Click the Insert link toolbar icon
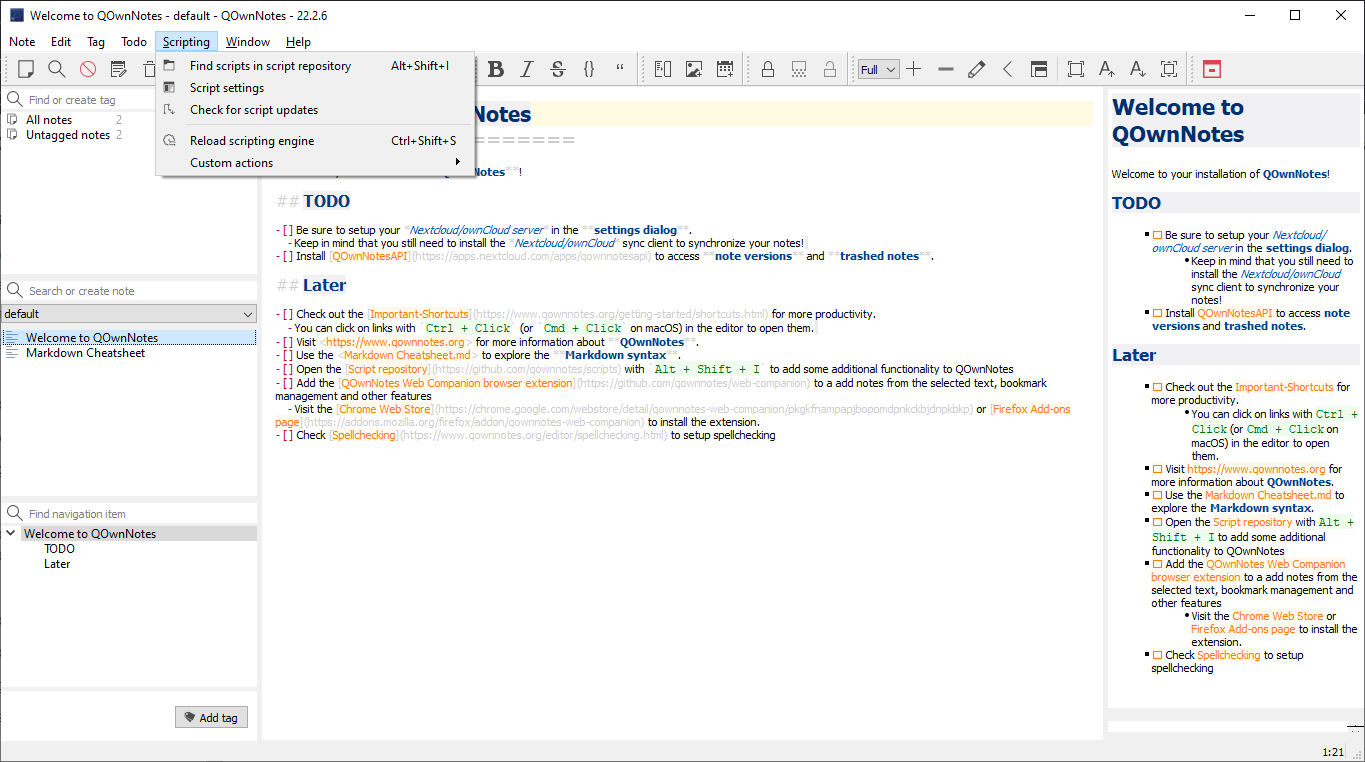 663,69
